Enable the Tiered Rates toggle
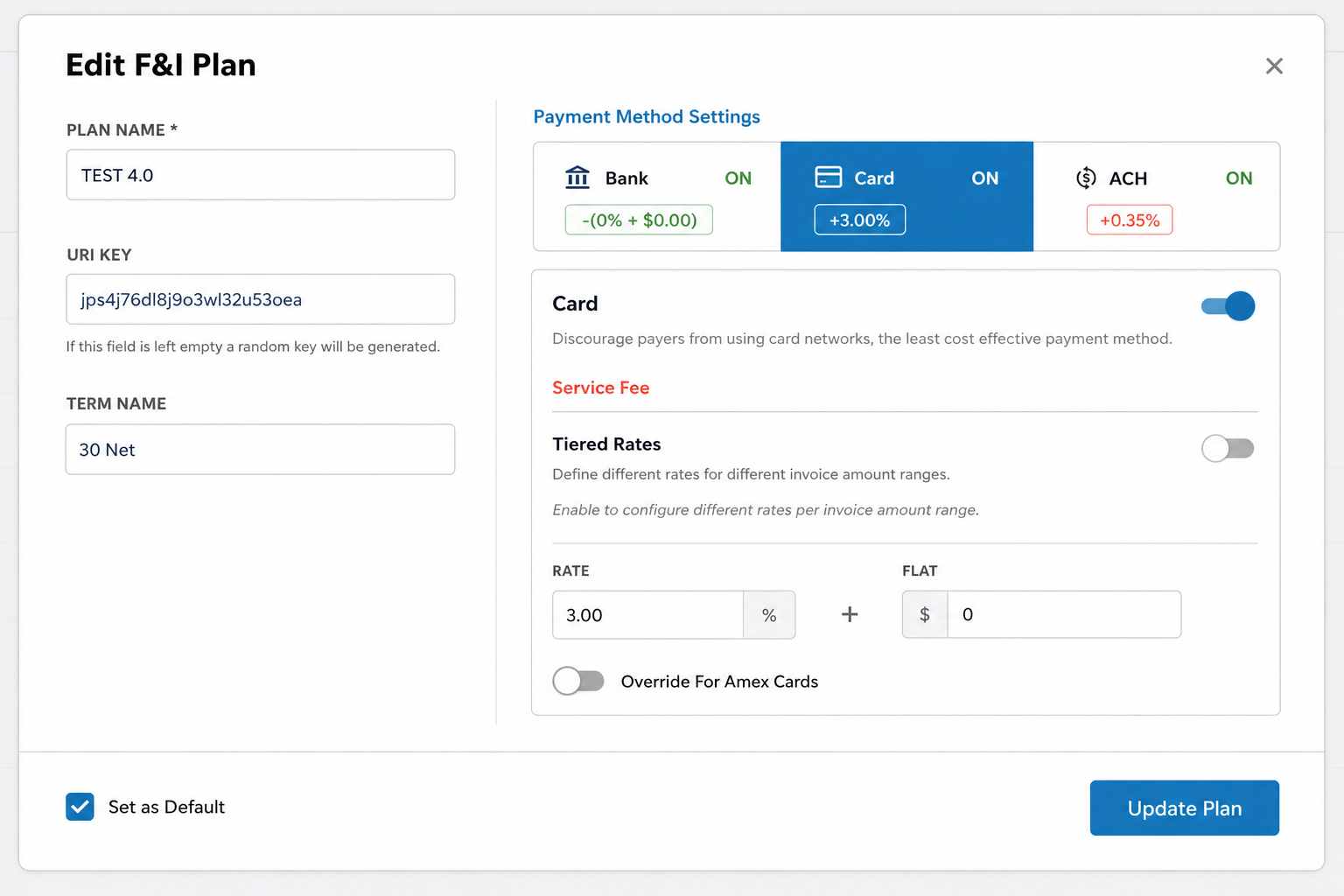Screen dimensions: 1344x896 (x=1228, y=449)
